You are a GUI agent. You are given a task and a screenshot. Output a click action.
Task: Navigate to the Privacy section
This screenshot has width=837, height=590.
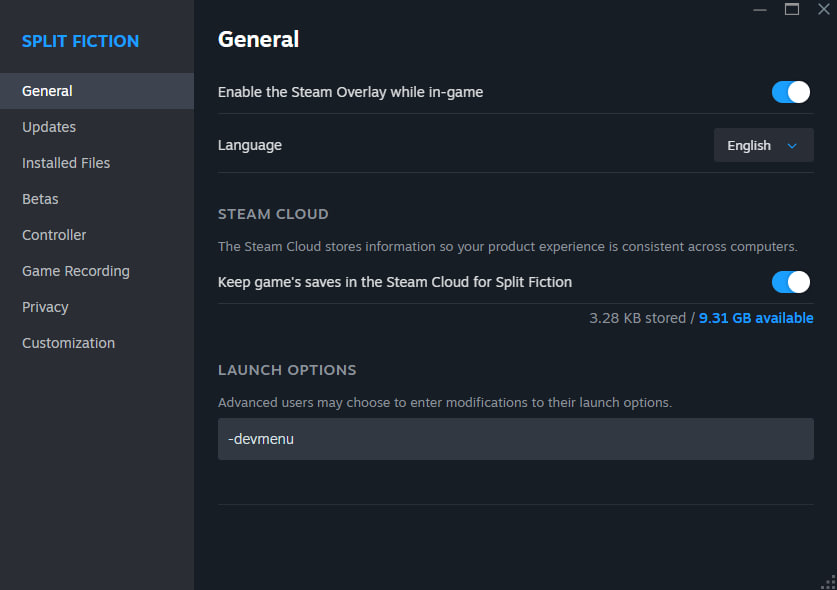coord(45,307)
